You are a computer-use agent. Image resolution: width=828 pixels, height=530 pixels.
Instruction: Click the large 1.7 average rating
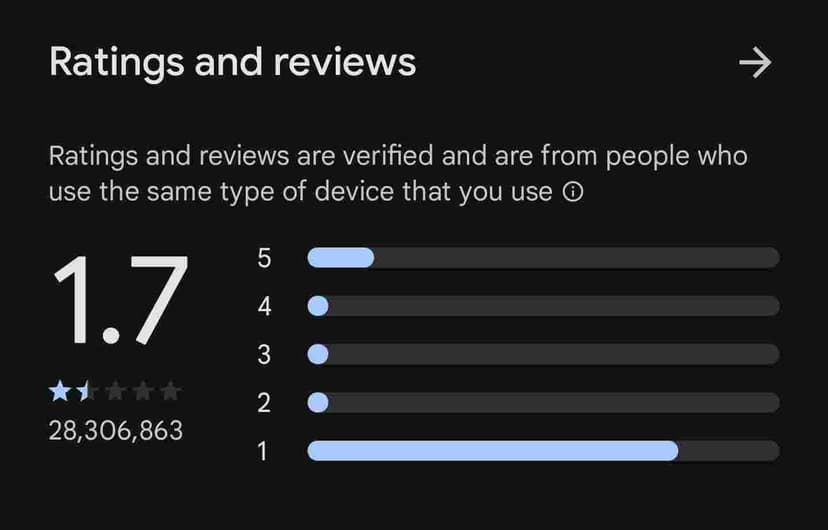click(x=119, y=300)
